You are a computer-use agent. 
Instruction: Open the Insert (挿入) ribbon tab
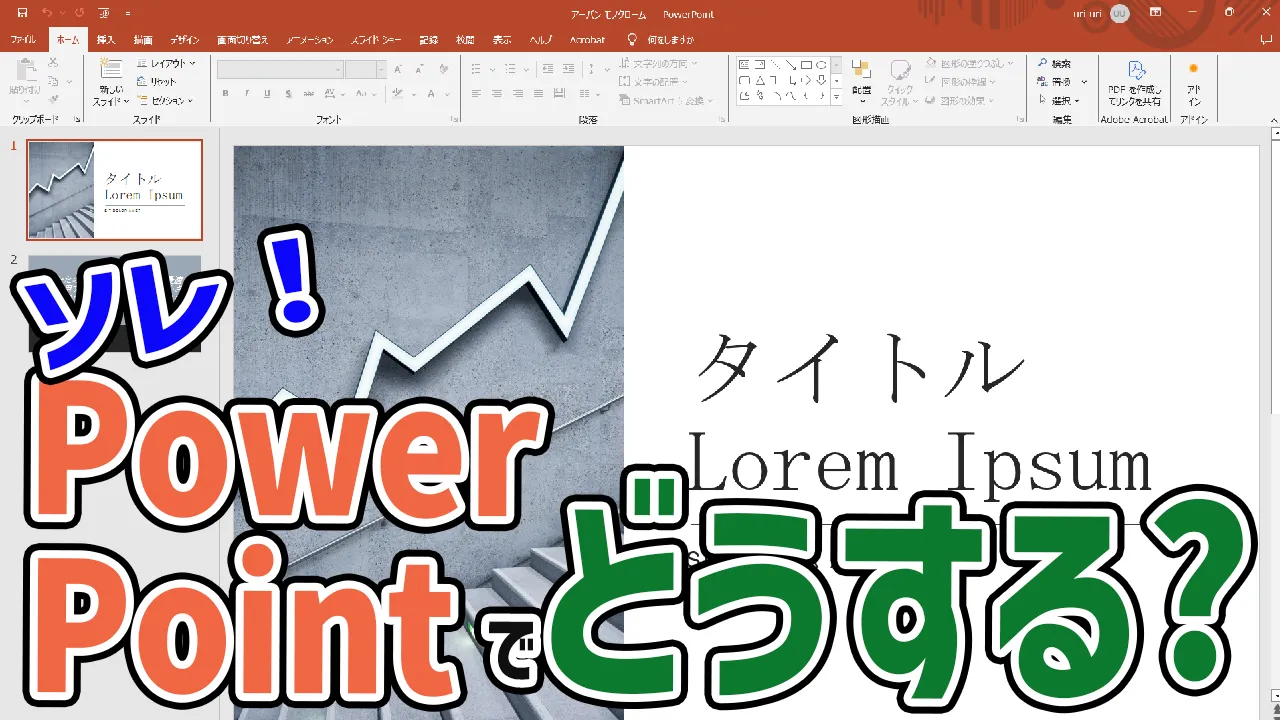(x=106, y=40)
